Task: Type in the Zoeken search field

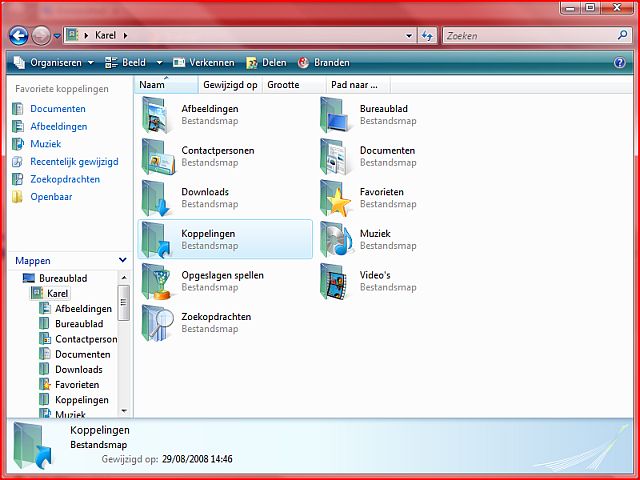Action: (525, 36)
